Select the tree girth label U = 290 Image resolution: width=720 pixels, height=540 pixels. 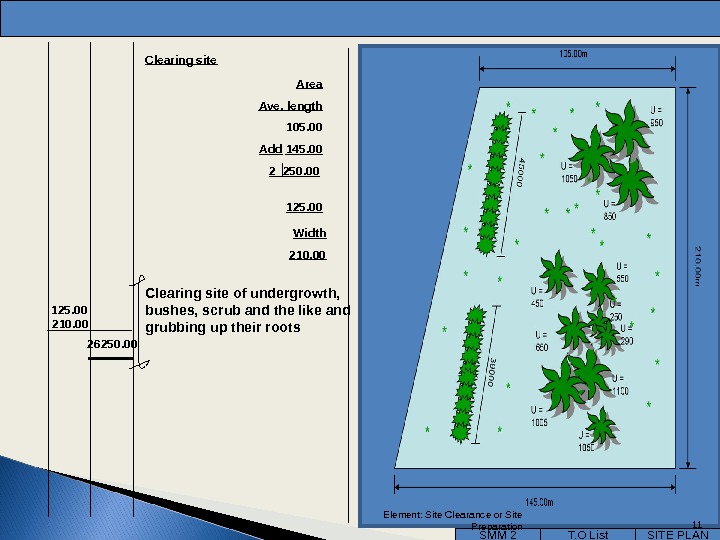coord(627,335)
